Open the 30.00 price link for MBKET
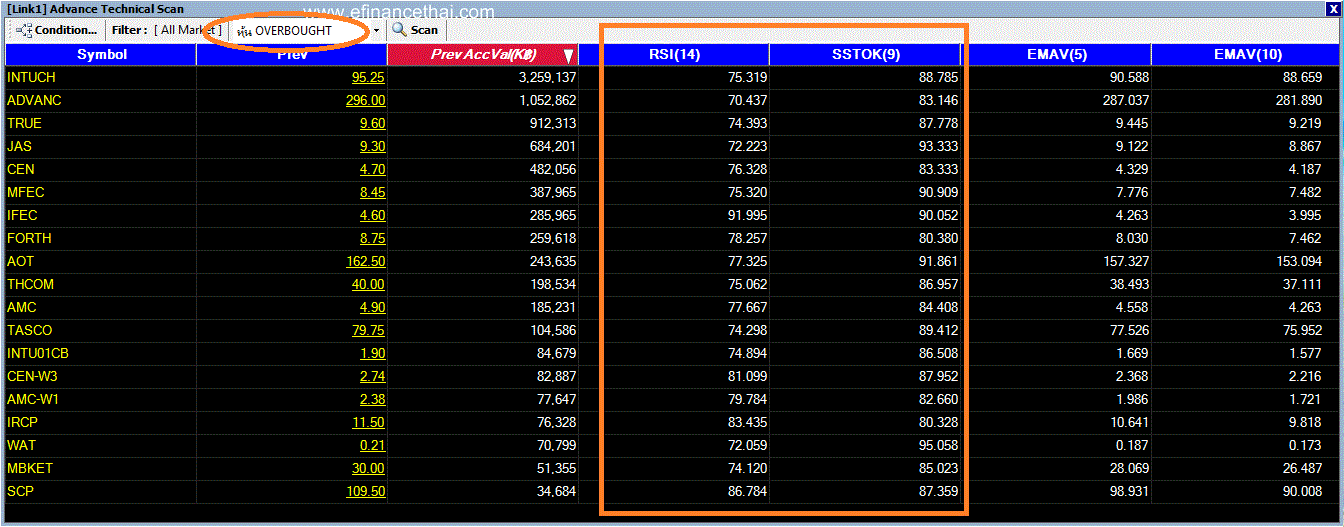The image size is (1344, 527). click(x=368, y=468)
